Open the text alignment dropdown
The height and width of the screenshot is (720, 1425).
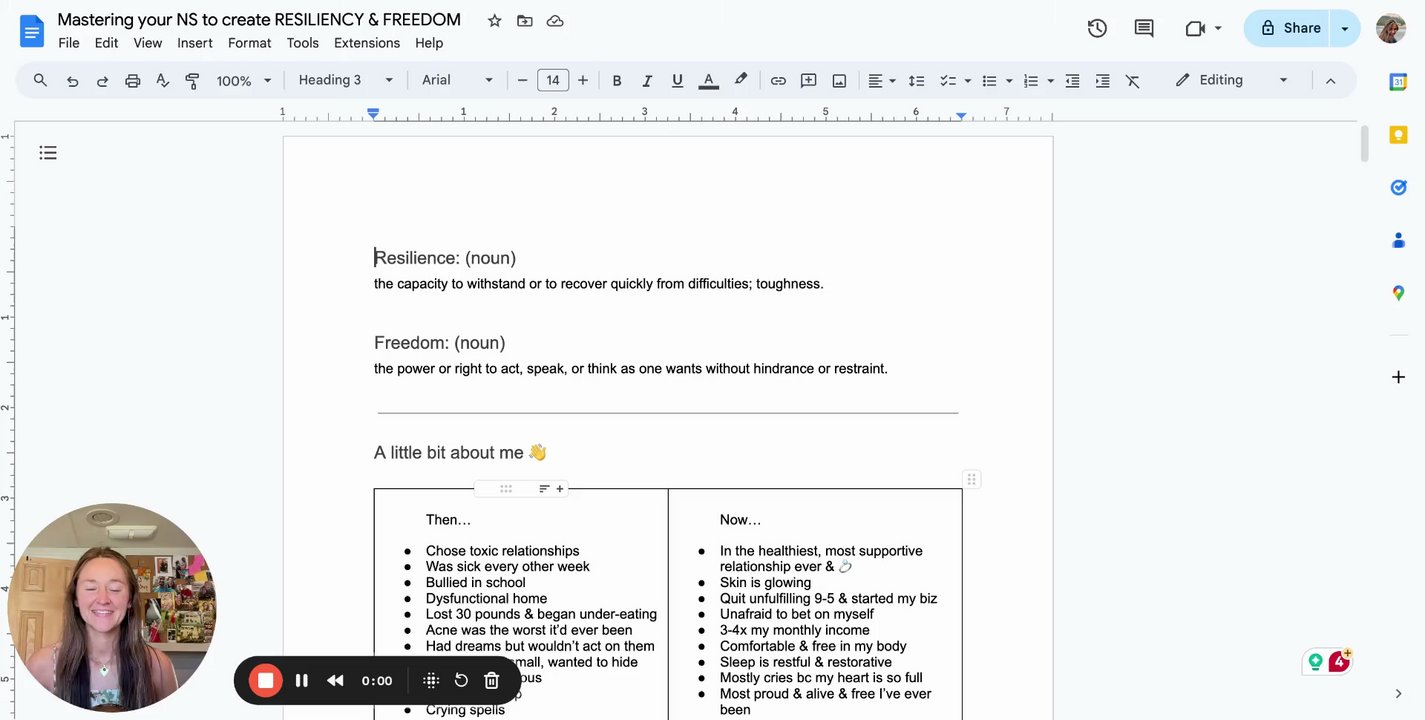(881, 80)
